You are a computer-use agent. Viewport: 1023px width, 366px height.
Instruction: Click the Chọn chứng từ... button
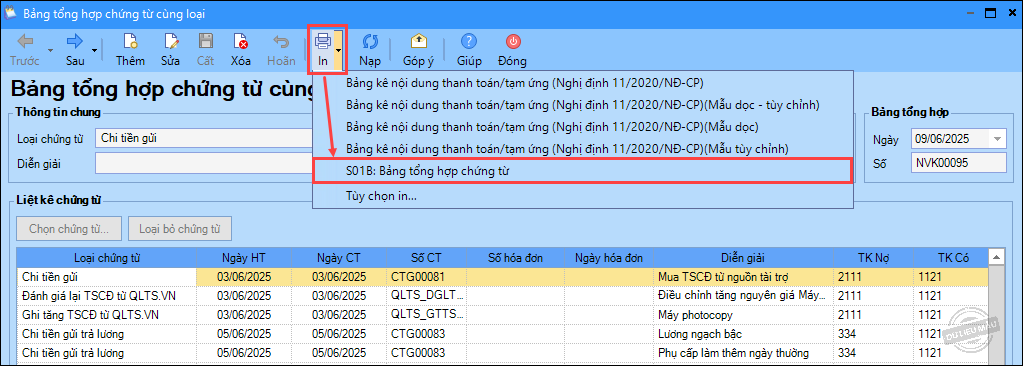(70, 229)
